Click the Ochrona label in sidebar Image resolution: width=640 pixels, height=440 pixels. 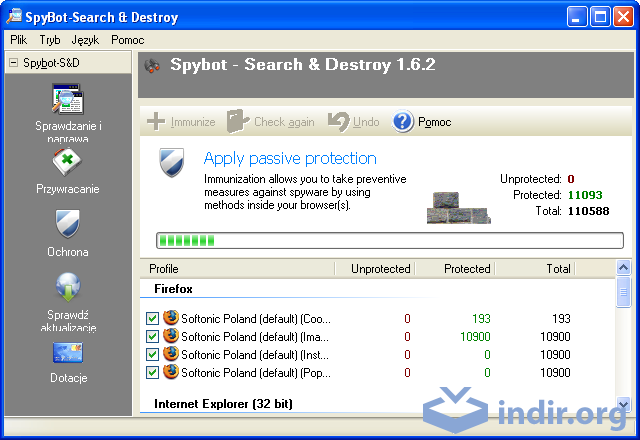[68, 252]
